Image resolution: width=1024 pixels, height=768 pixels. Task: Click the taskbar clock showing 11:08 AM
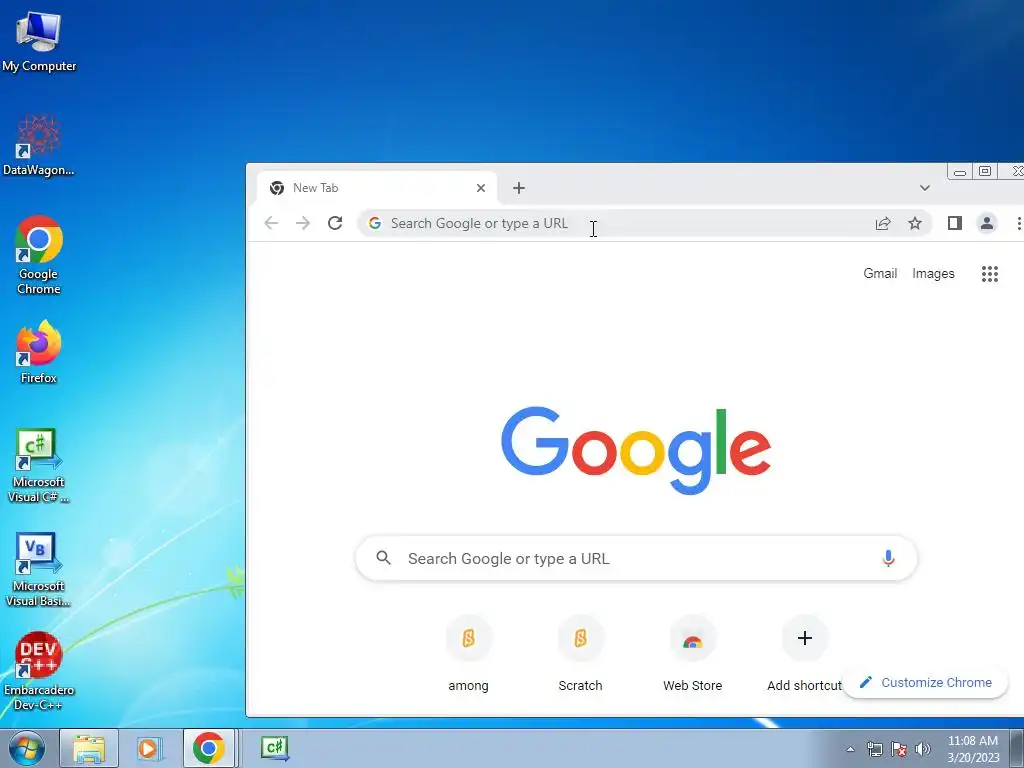pos(973,749)
